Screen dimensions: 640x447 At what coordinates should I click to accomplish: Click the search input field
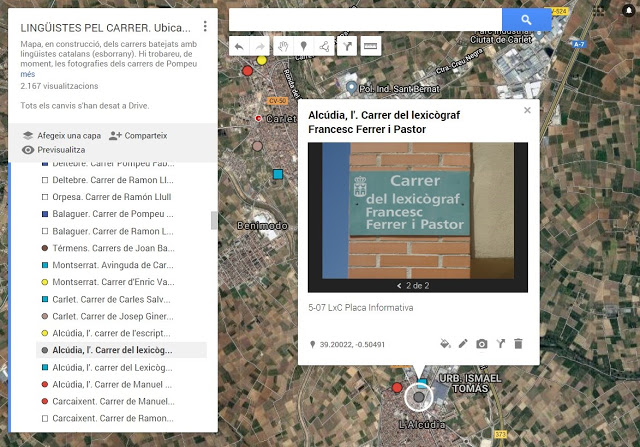tap(365, 20)
